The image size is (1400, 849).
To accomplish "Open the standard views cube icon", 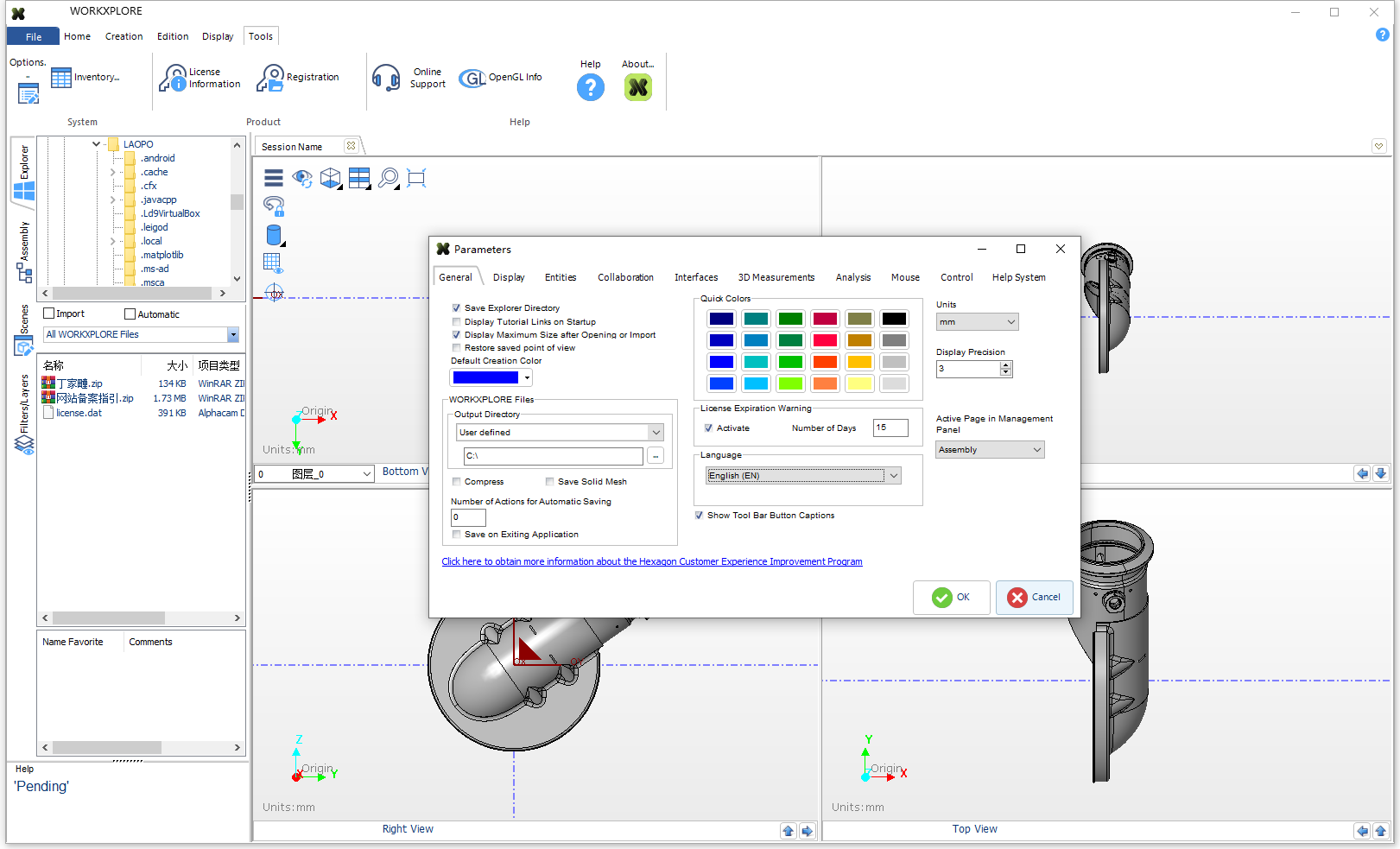I will point(331,177).
